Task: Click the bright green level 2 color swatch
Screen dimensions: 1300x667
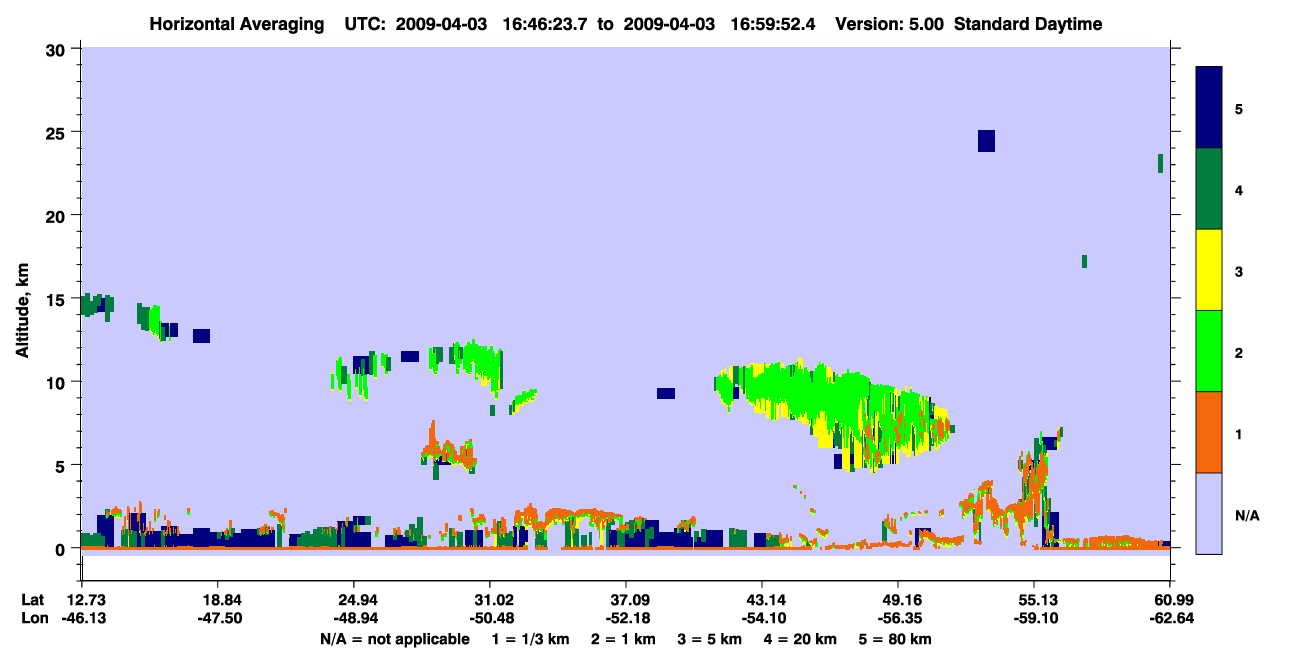Action: (x=1210, y=351)
